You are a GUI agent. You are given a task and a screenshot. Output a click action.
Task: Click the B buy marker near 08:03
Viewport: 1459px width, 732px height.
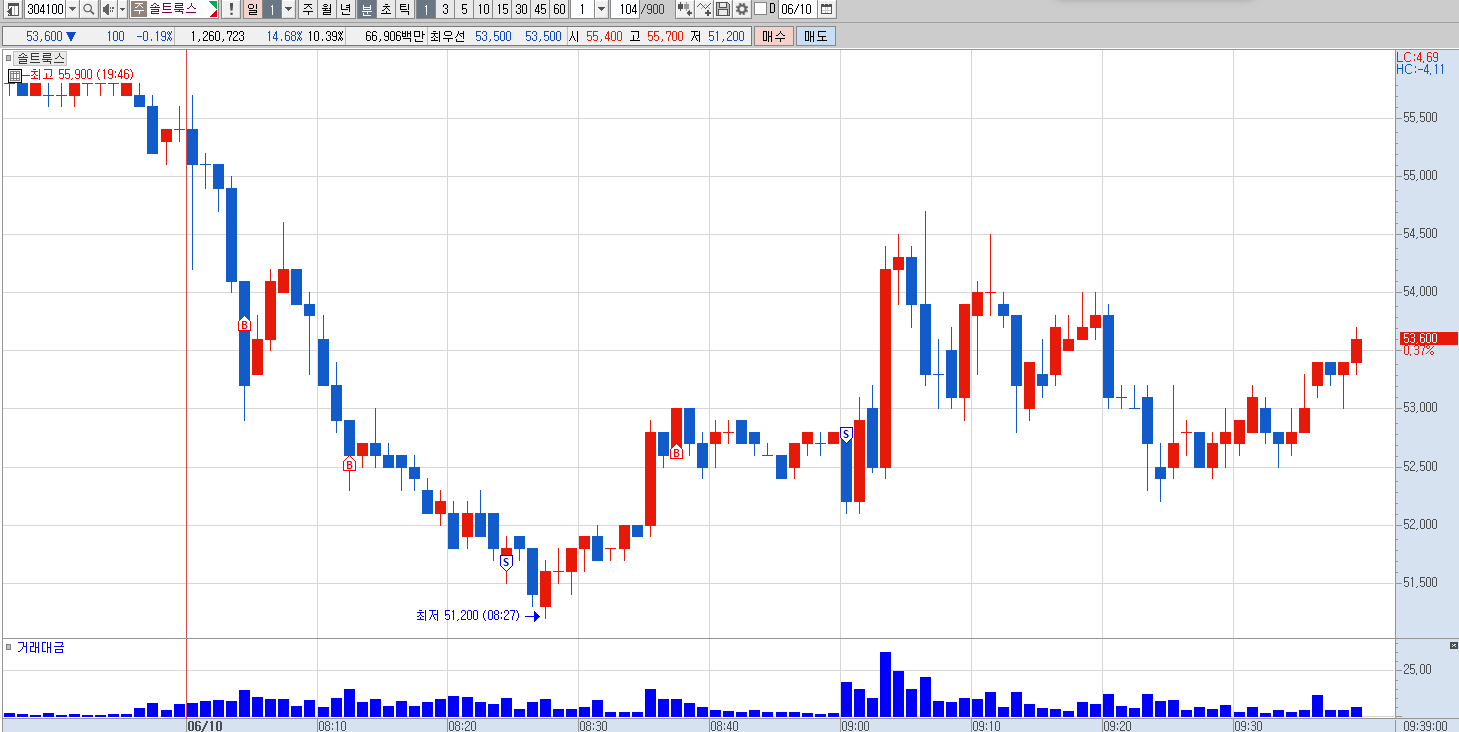pyautogui.click(x=244, y=324)
